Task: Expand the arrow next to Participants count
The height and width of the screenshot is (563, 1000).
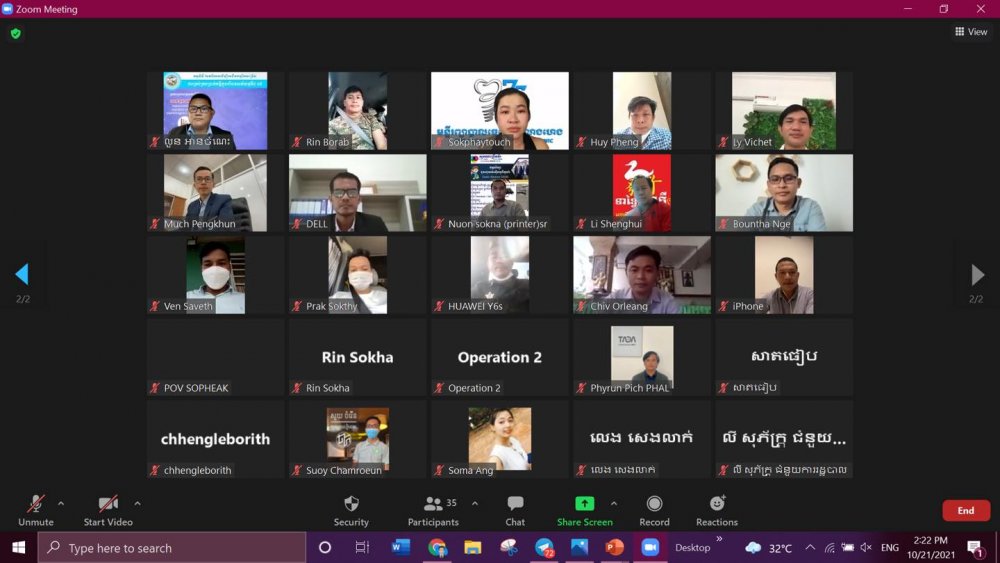Action: click(x=475, y=504)
